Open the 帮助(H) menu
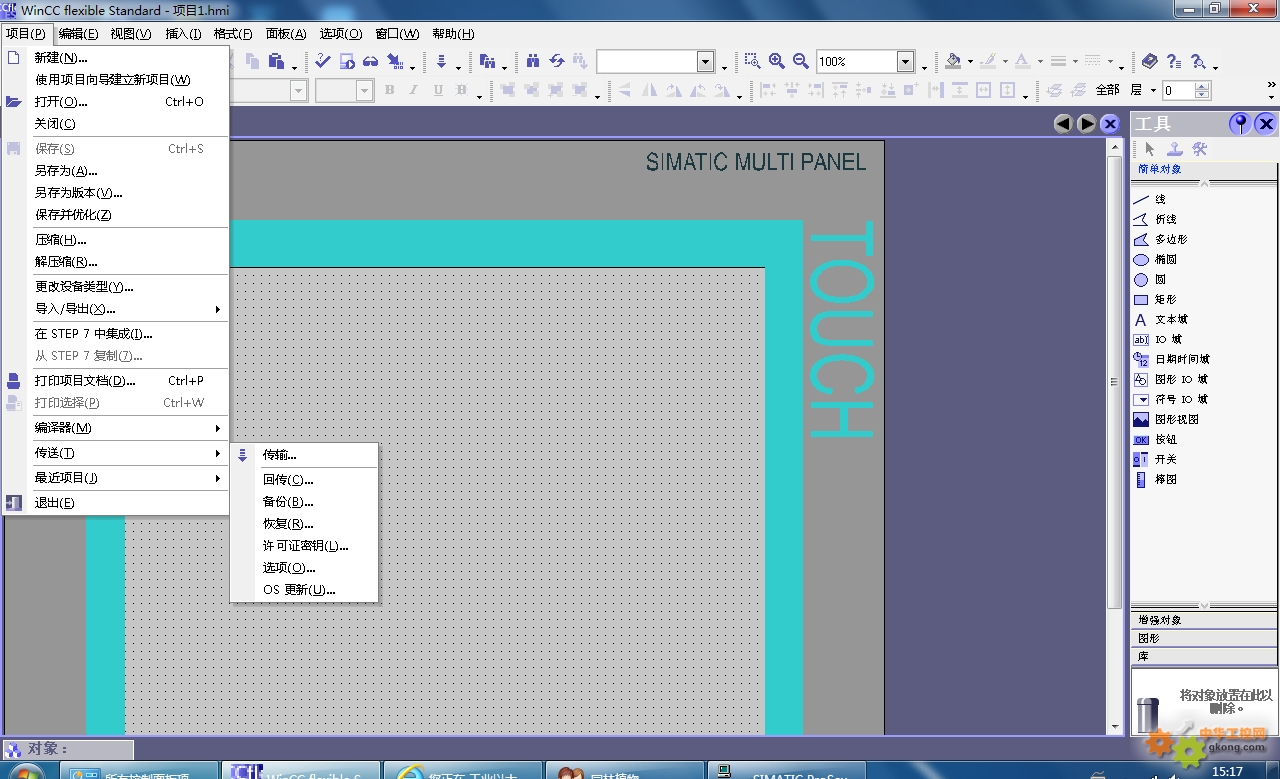This screenshot has width=1280, height=779. [x=453, y=34]
